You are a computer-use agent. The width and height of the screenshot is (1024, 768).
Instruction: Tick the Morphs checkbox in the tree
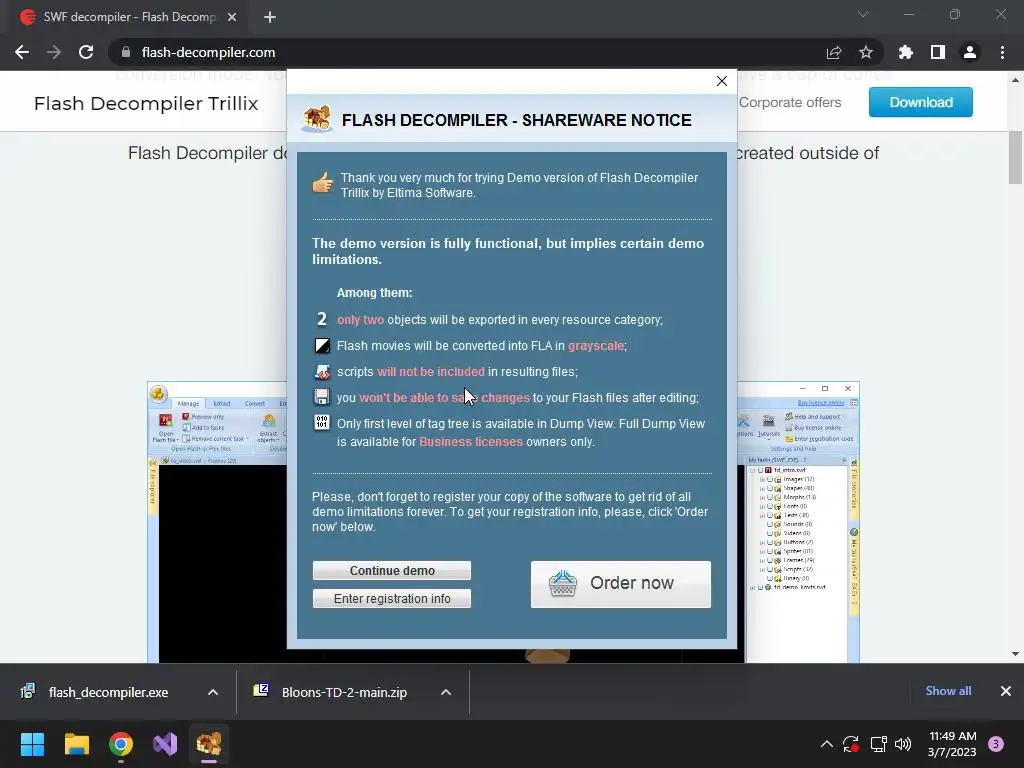(x=769, y=497)
